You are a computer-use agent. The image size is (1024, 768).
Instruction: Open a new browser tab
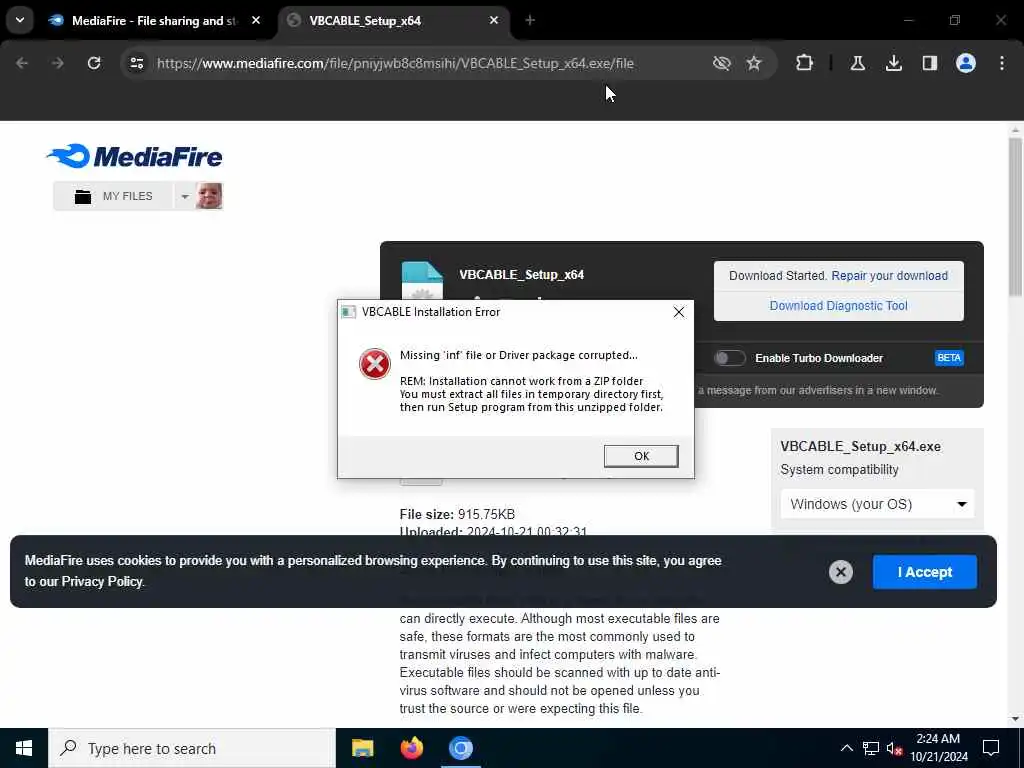pyautogui.click(x=530, y=21)
